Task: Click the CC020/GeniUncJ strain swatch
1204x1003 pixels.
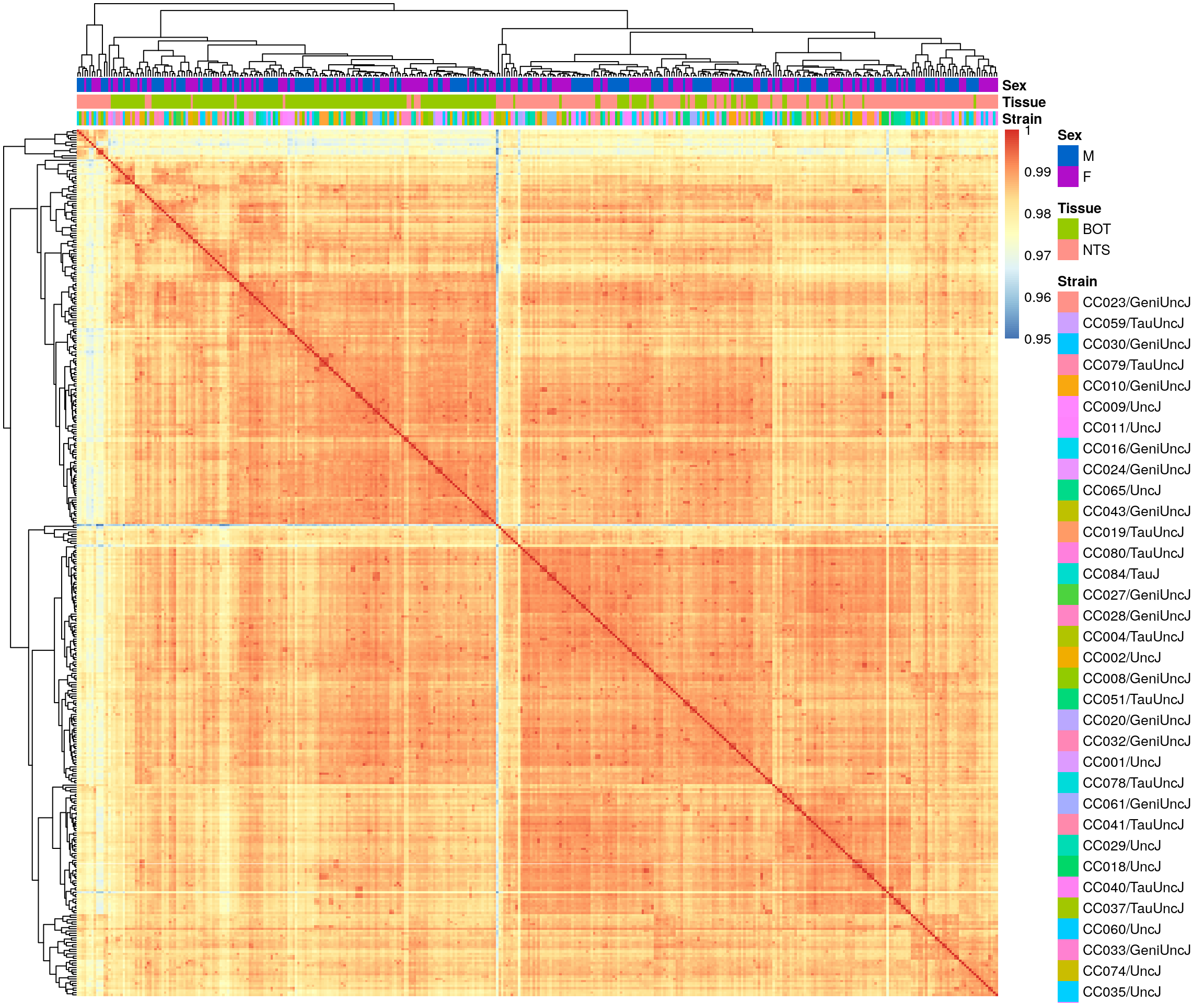Action: point(1068,720)
